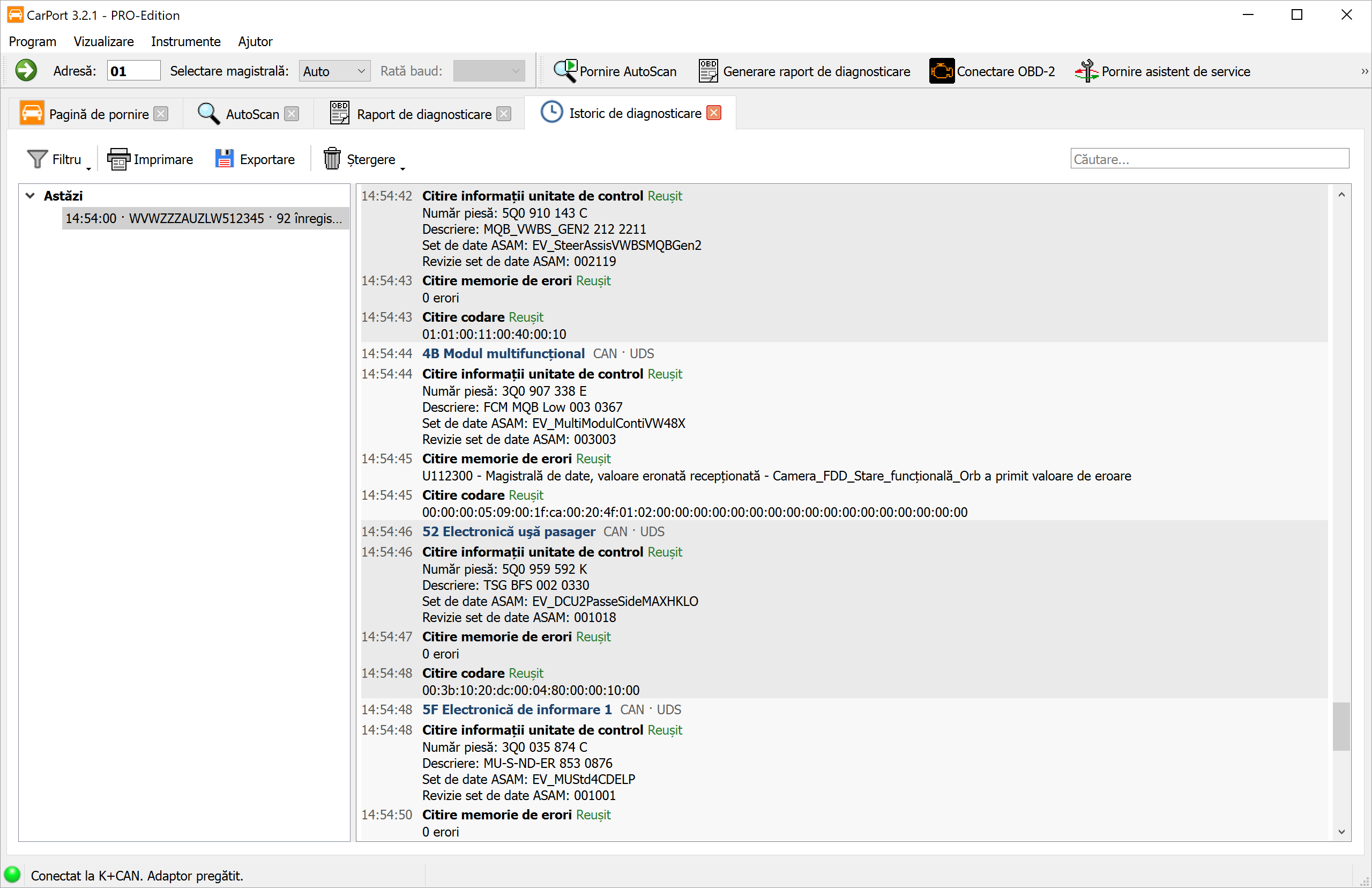Click the 5F Electronică de informare 1 heading
The image size is (1372, 888).
point(517,710)
